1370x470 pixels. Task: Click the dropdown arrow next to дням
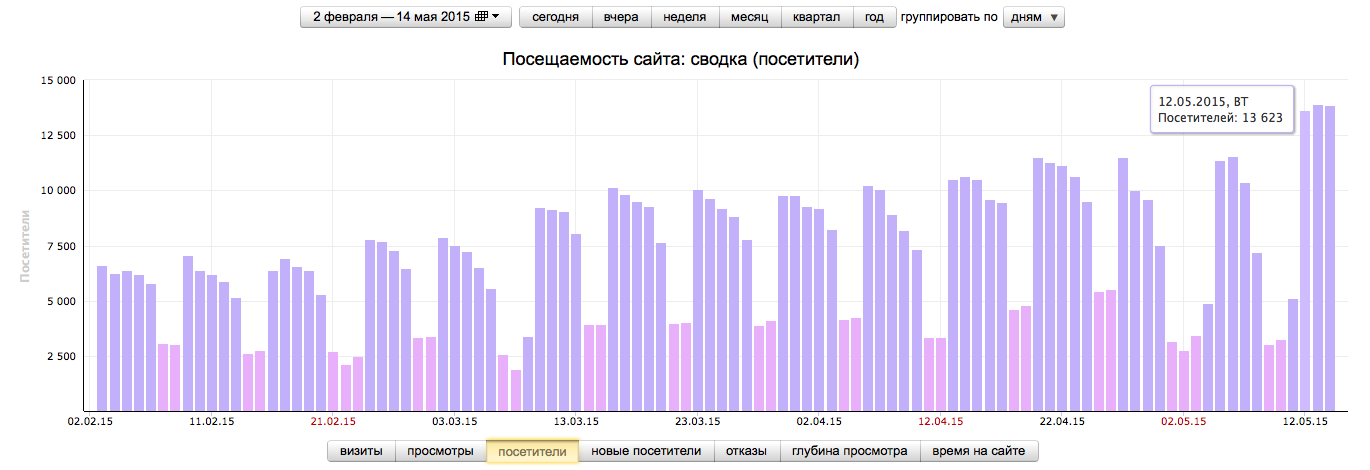(x=1054, y=18)
